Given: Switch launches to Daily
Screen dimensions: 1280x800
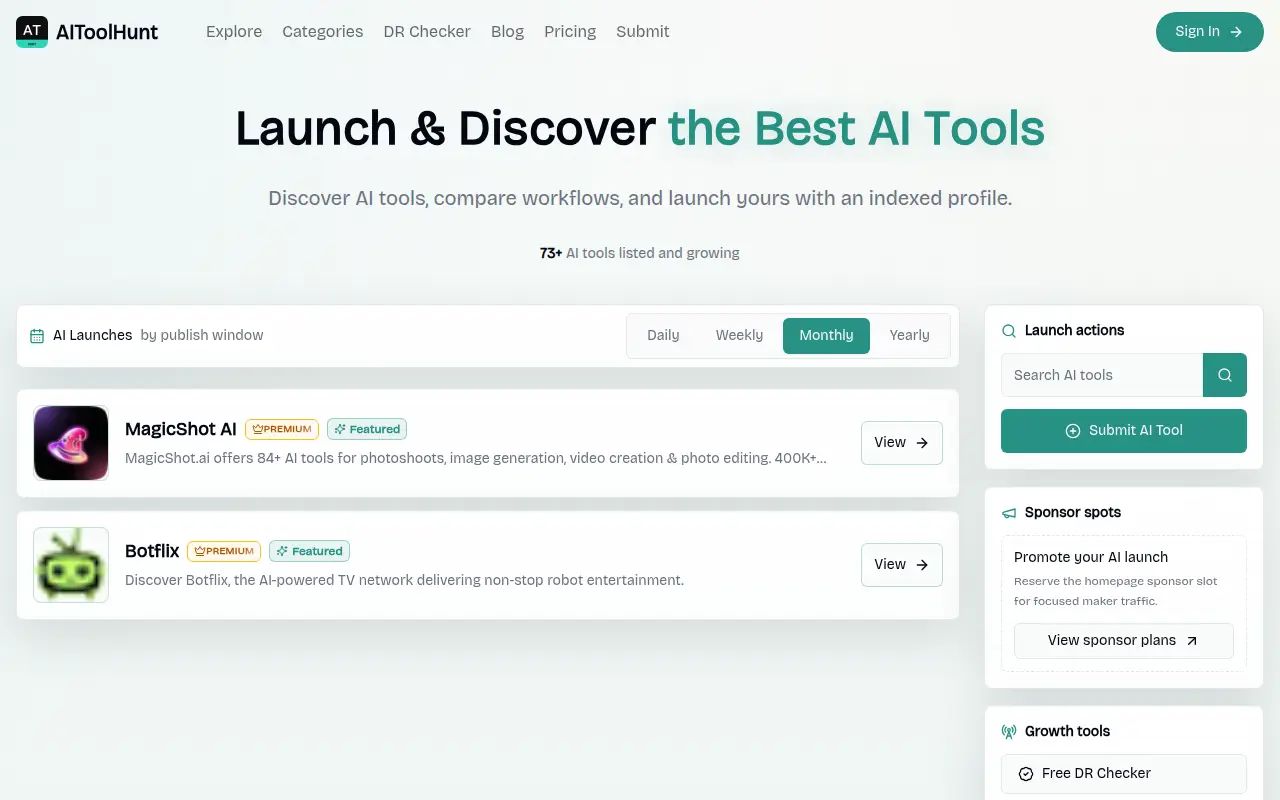Looking at the screenshot, I should pyautogui.click(x=663, y=335).
